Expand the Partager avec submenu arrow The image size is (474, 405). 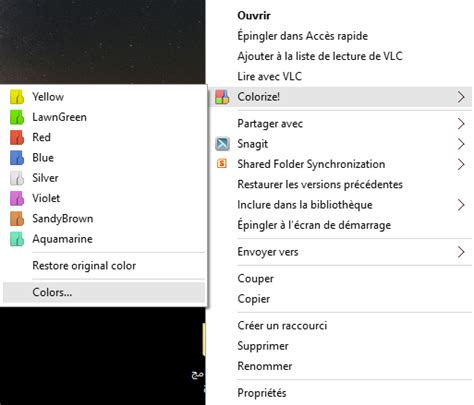[461, 124]
